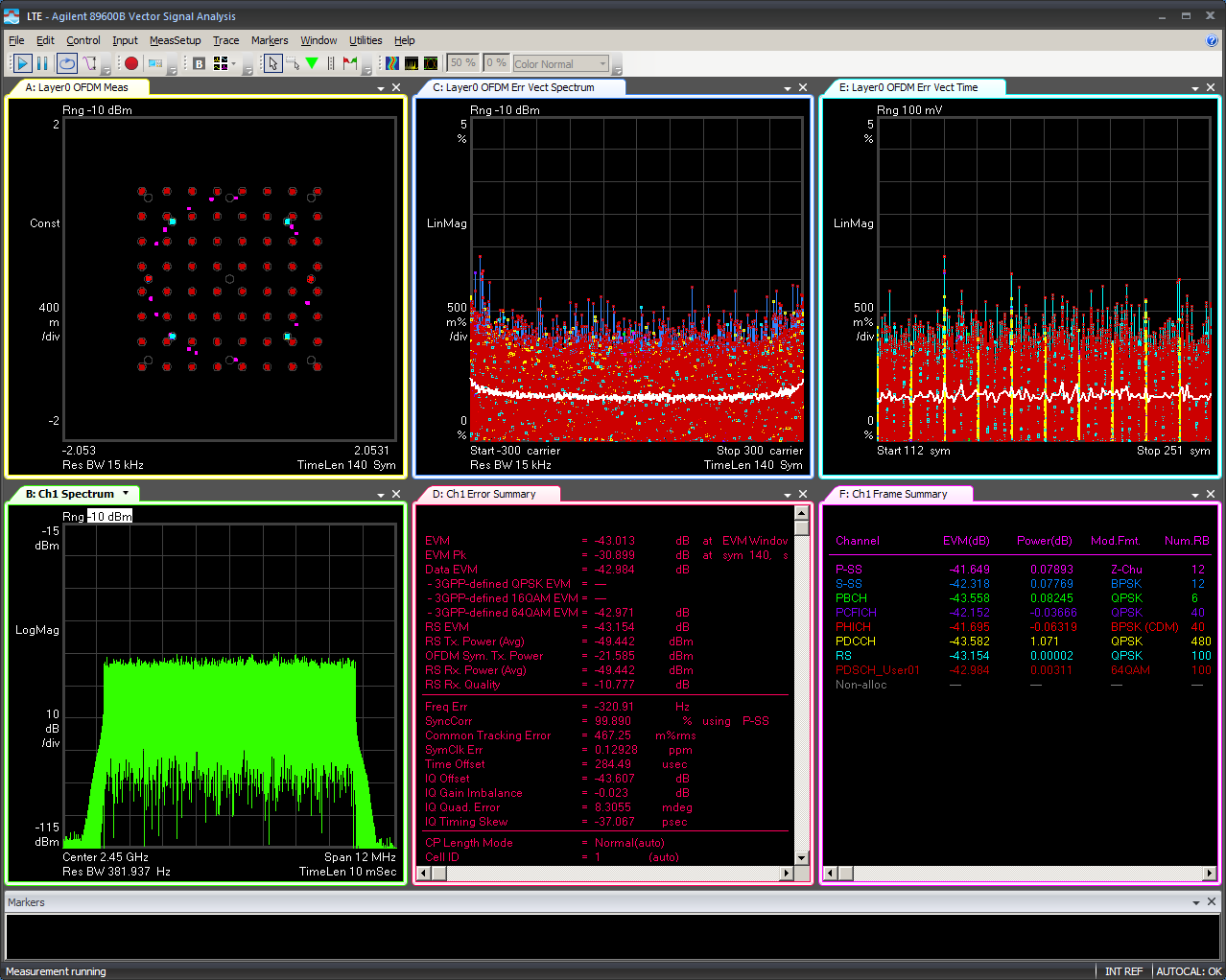Click the 50 % field

pyautogui.click(x=463, y=63)
